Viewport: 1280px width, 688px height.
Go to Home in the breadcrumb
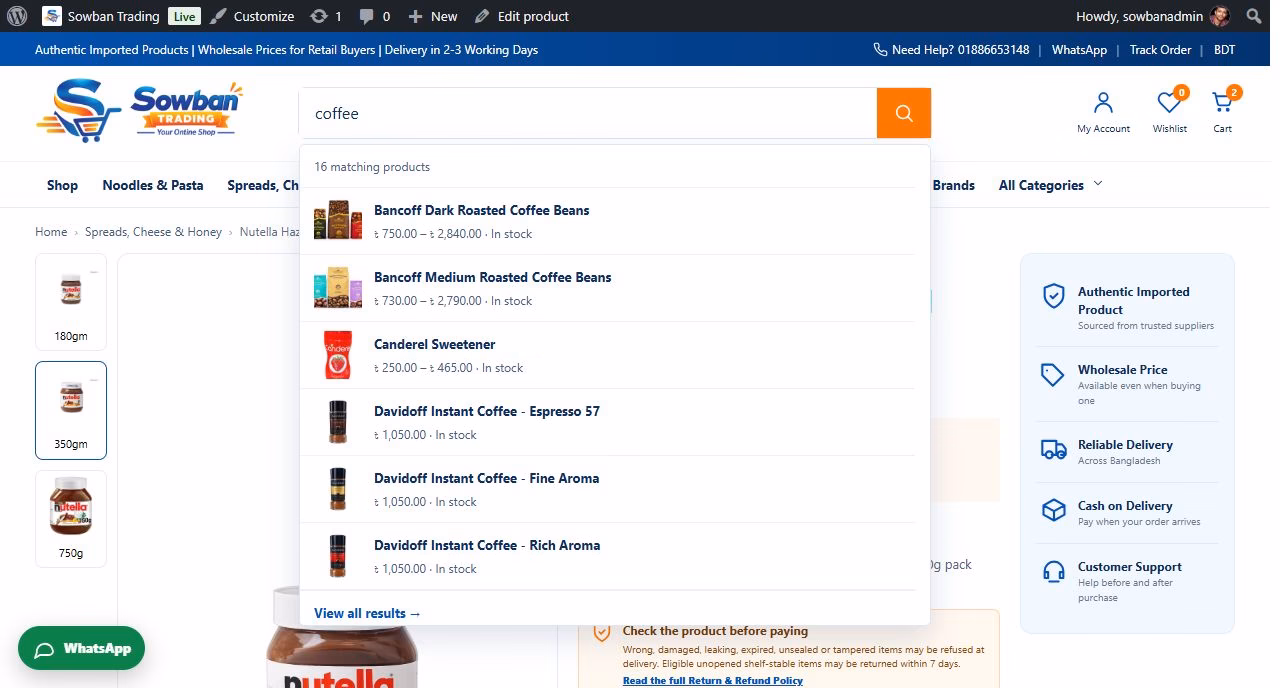click(51, 231)
